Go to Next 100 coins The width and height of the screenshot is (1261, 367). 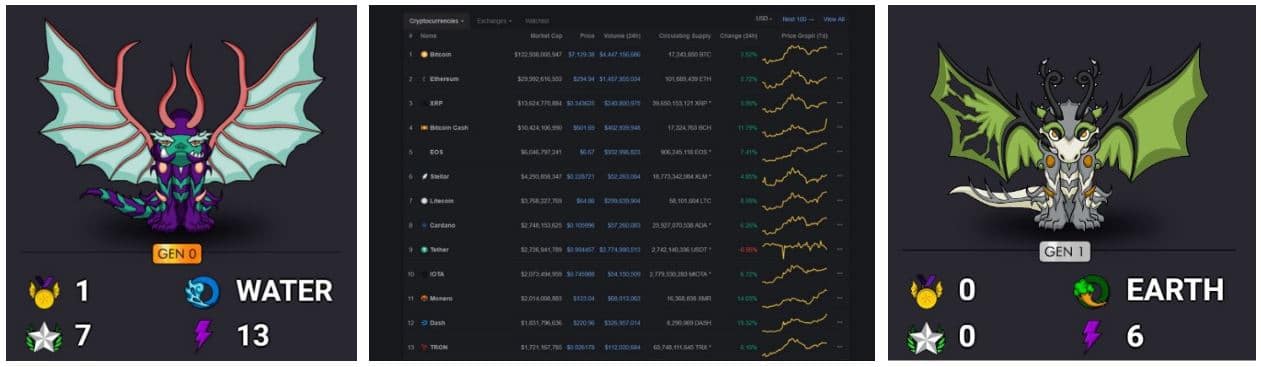[x=797, y=19]
